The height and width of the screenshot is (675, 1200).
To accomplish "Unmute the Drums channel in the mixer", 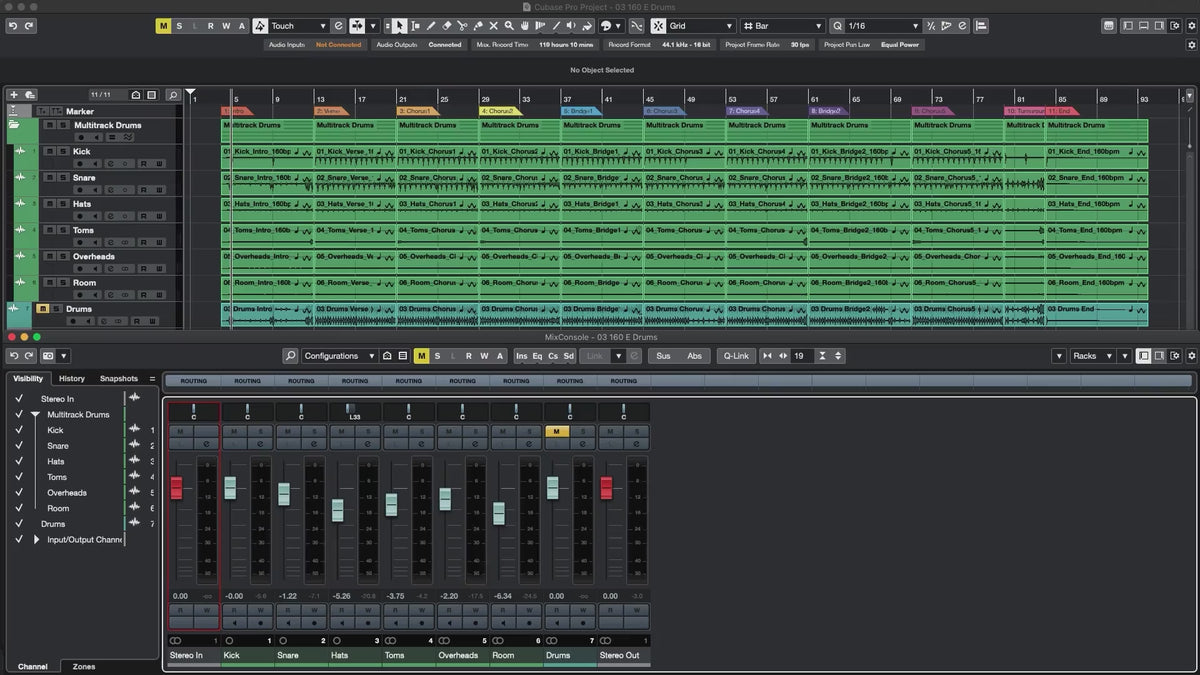I will point(557,431).
